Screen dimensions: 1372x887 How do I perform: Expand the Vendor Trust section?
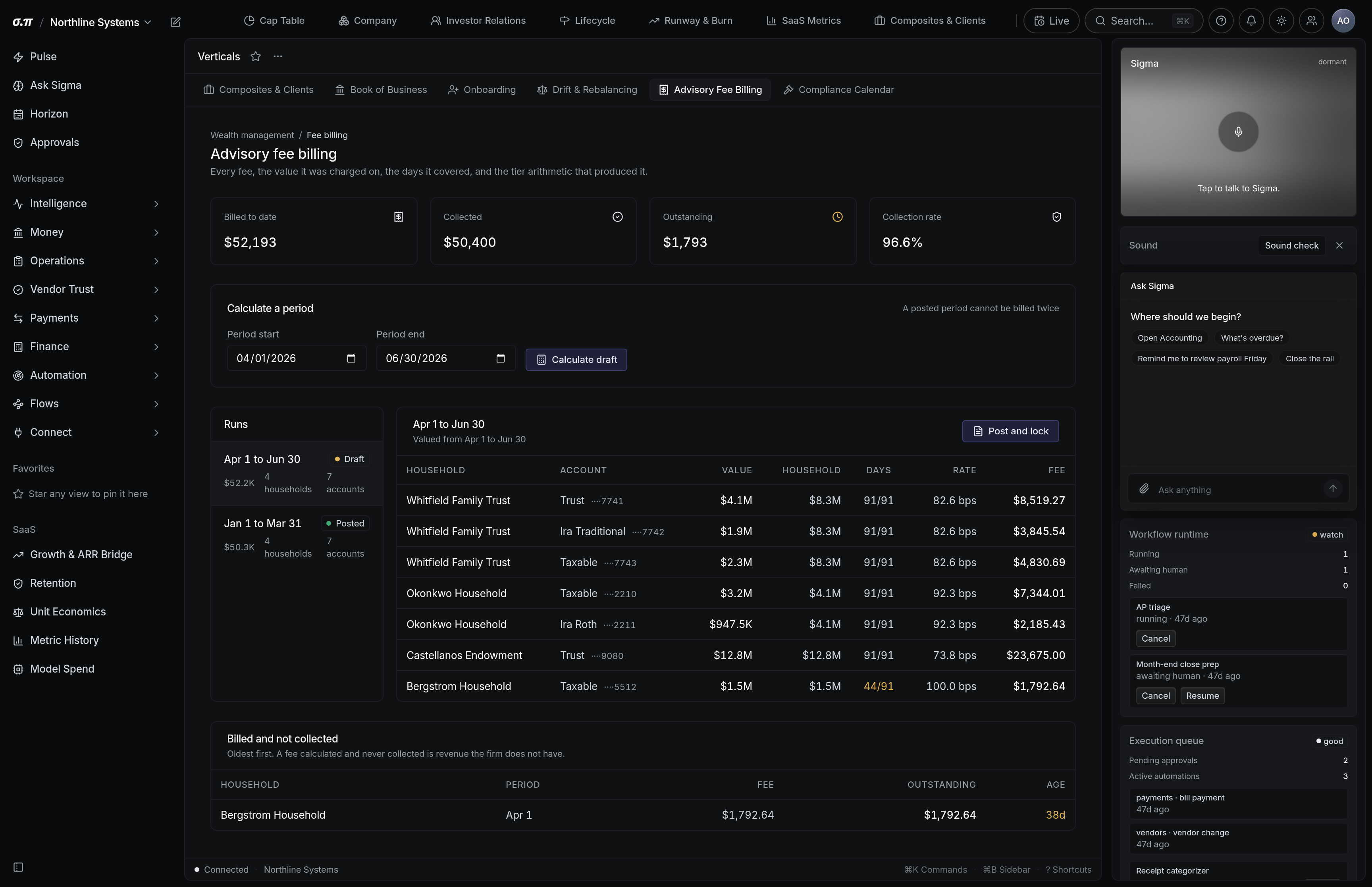pos(87,289)
